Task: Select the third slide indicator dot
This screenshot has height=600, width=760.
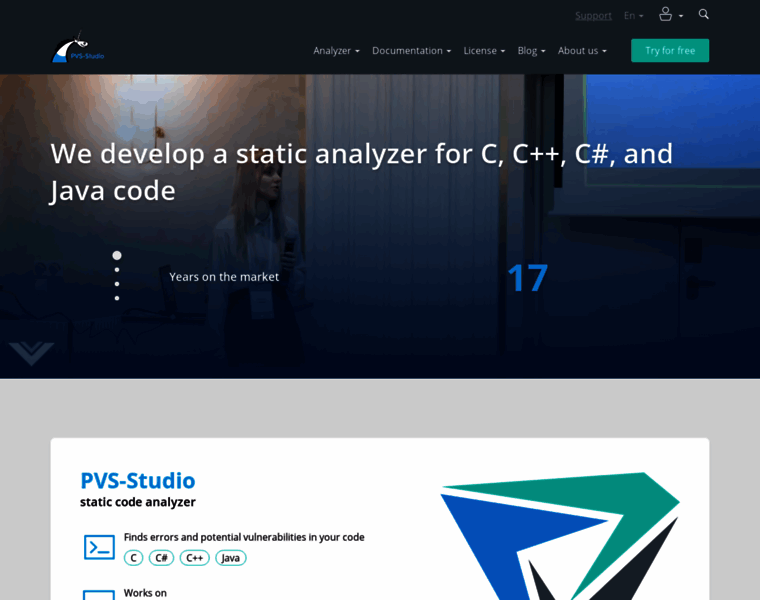Action: [x=117, y=284]
